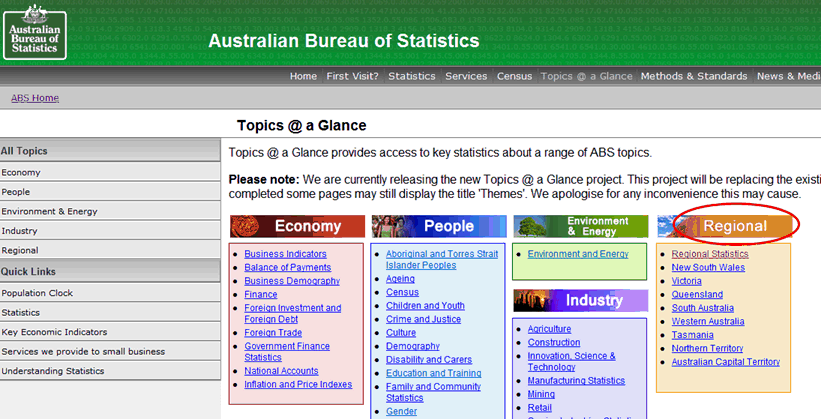Image resolution: width=821 pixels, height=419 pixels.
Task: Follow the ABS Home breadcrumb link
Action: click(35, 98)
